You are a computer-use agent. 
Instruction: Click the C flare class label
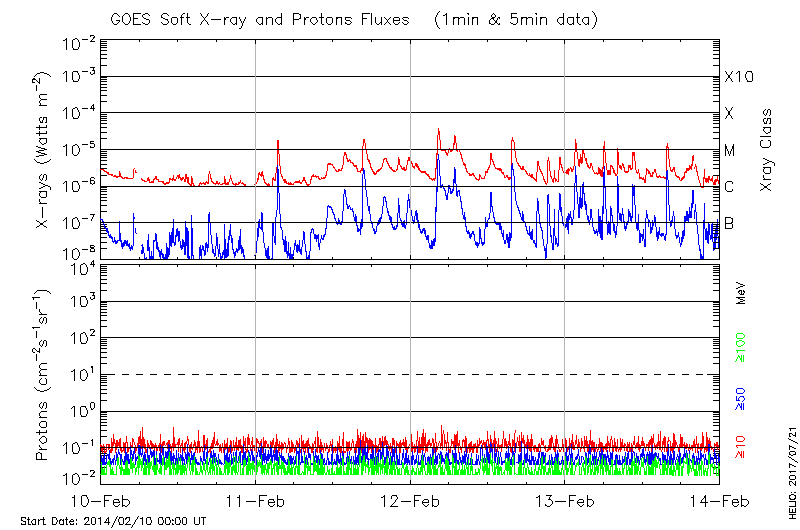coord(729,187)
